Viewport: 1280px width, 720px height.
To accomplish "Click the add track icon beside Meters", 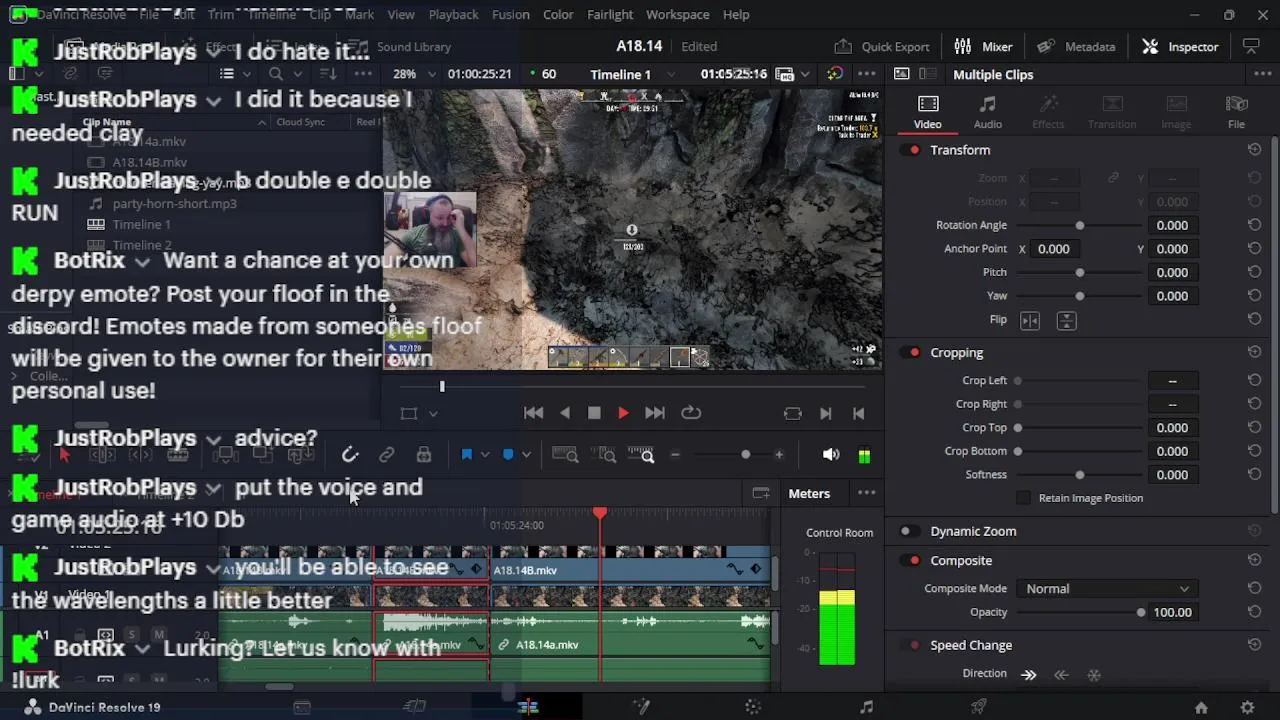I will [x=761, y=493].
